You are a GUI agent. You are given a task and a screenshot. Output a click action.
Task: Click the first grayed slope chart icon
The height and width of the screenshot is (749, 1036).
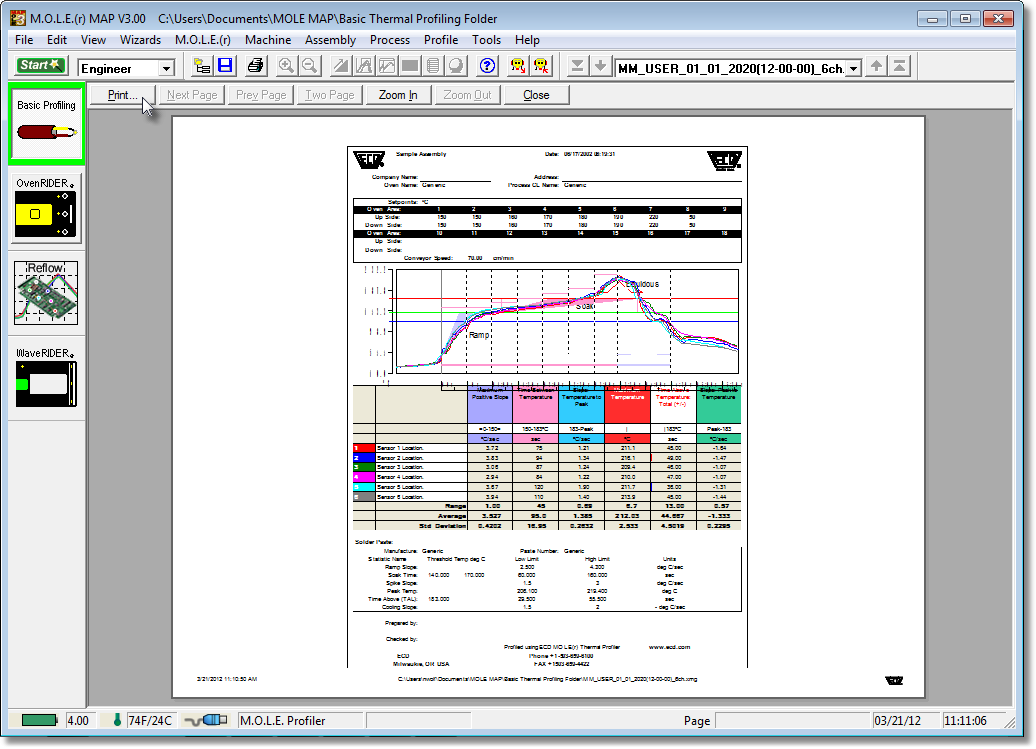(341, 65)
